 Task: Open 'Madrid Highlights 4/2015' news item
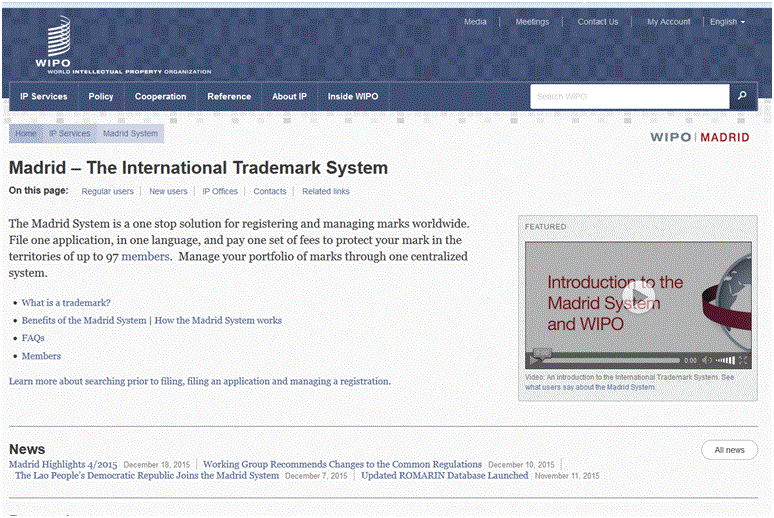coord(63,465)
